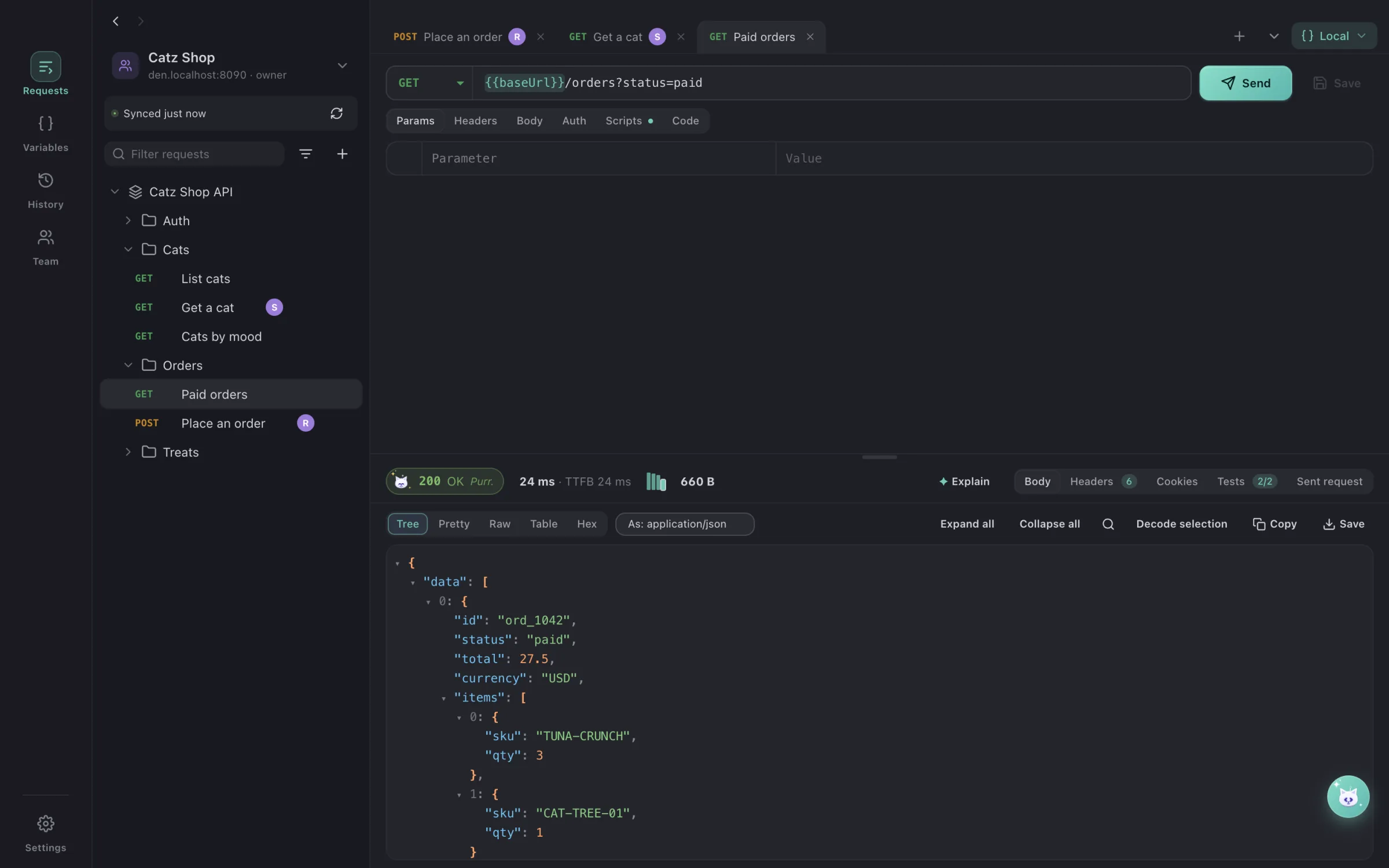Open a new tab with the plus icon

pyautogui.click(x=1239, y=36)
